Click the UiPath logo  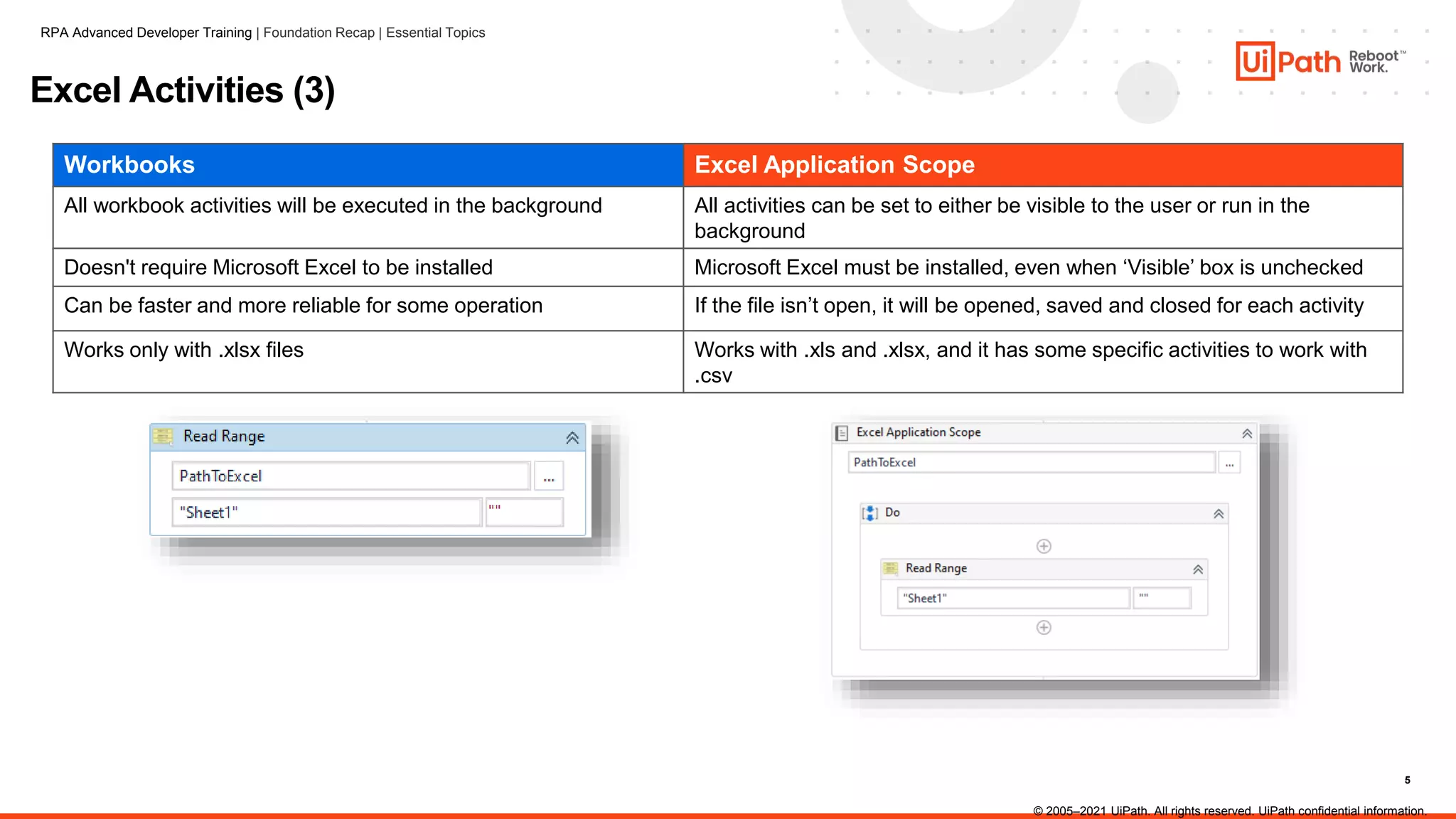(x=1288, y=61)
